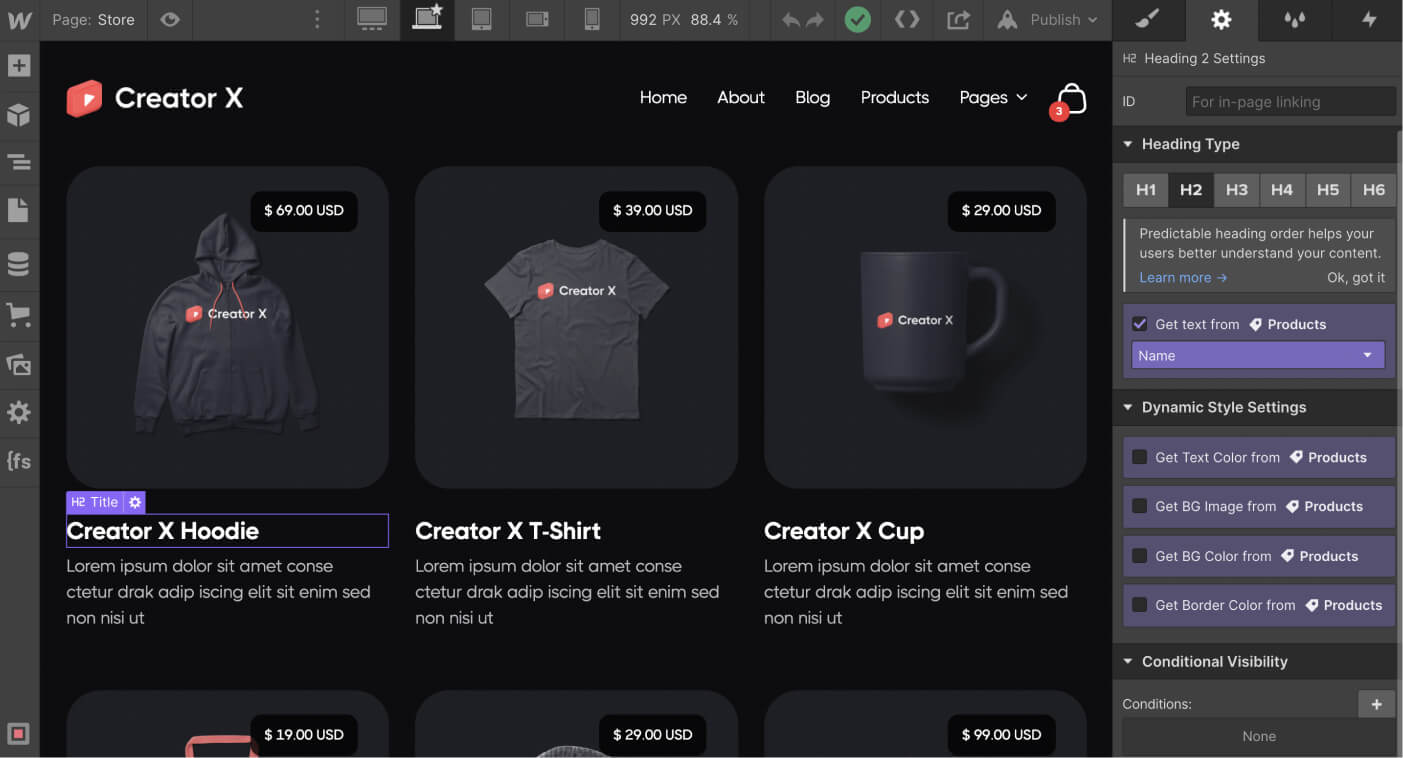The width and height of the screenshot is (1403, 758).
Task: Click the undo arrow
Action: [x=791, y=20]
